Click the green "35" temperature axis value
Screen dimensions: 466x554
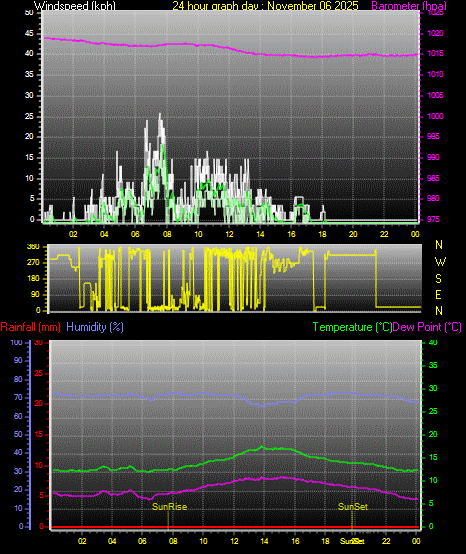pyautogui.click(x=433, y=365)
